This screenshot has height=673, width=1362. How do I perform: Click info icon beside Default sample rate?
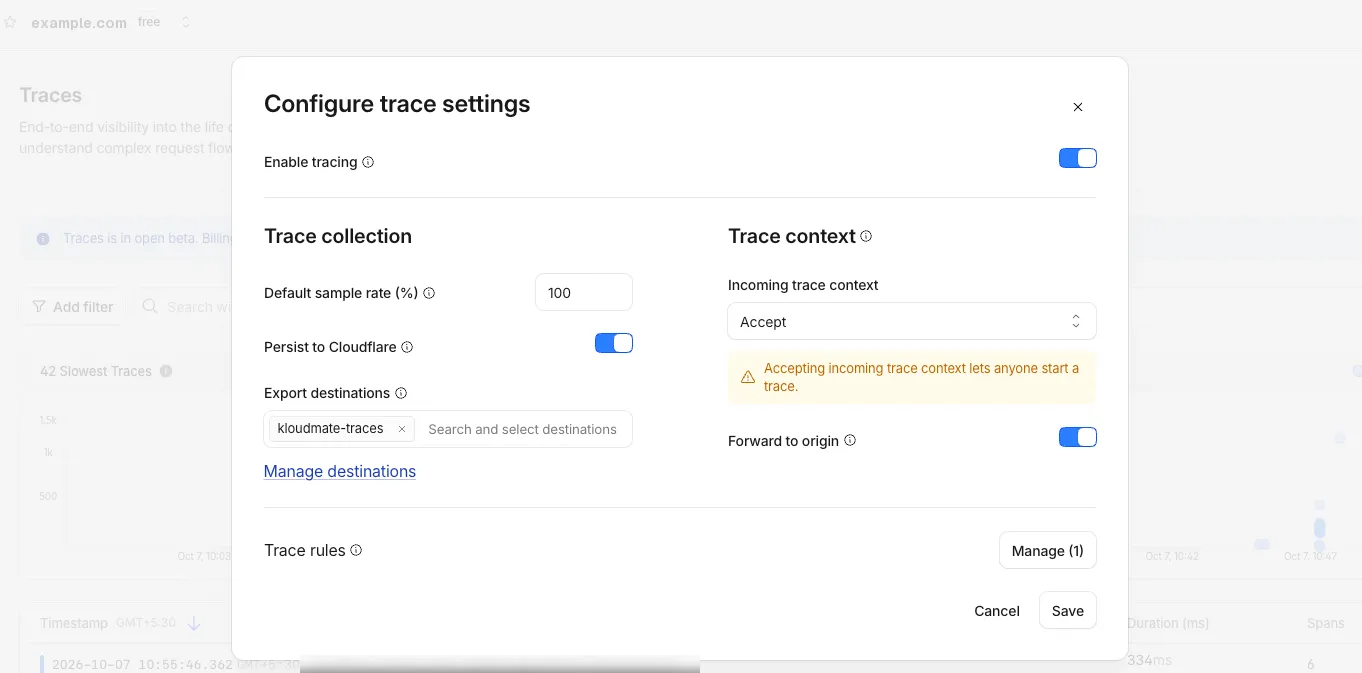[x=429, y=293]
